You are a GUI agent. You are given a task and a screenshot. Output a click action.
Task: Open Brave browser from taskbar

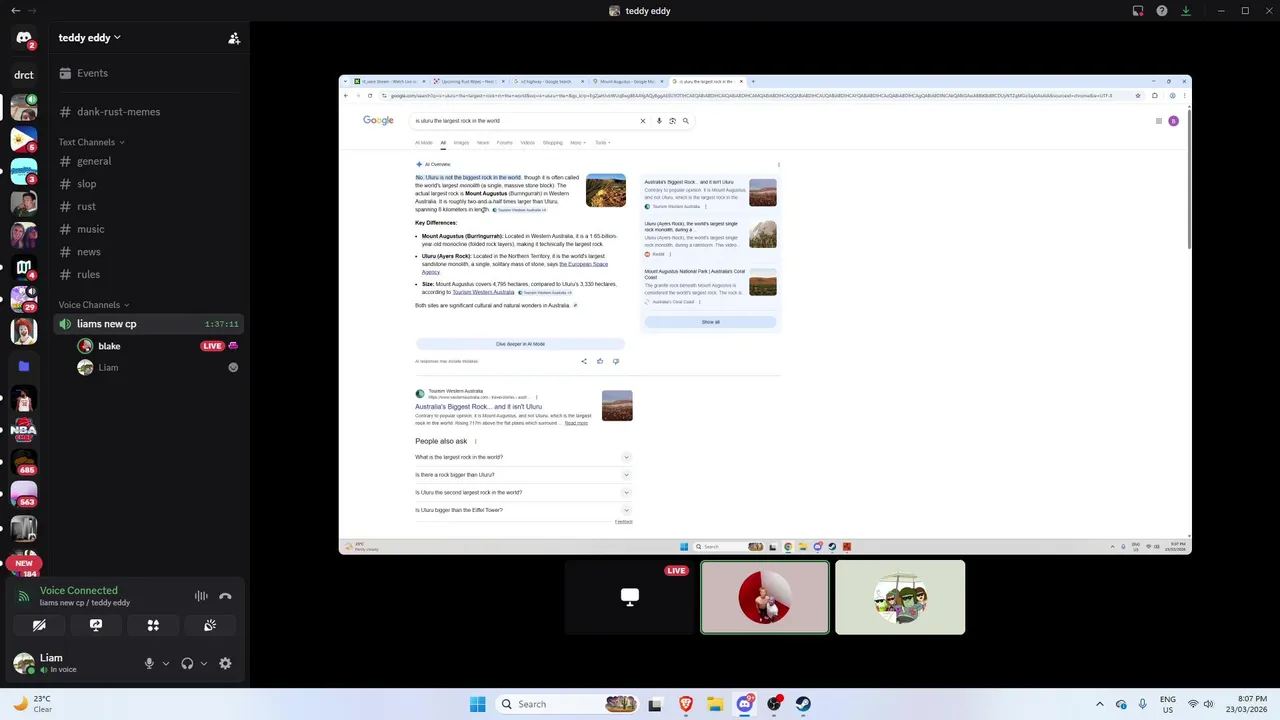pyautogui.click(x=686, y=704)
